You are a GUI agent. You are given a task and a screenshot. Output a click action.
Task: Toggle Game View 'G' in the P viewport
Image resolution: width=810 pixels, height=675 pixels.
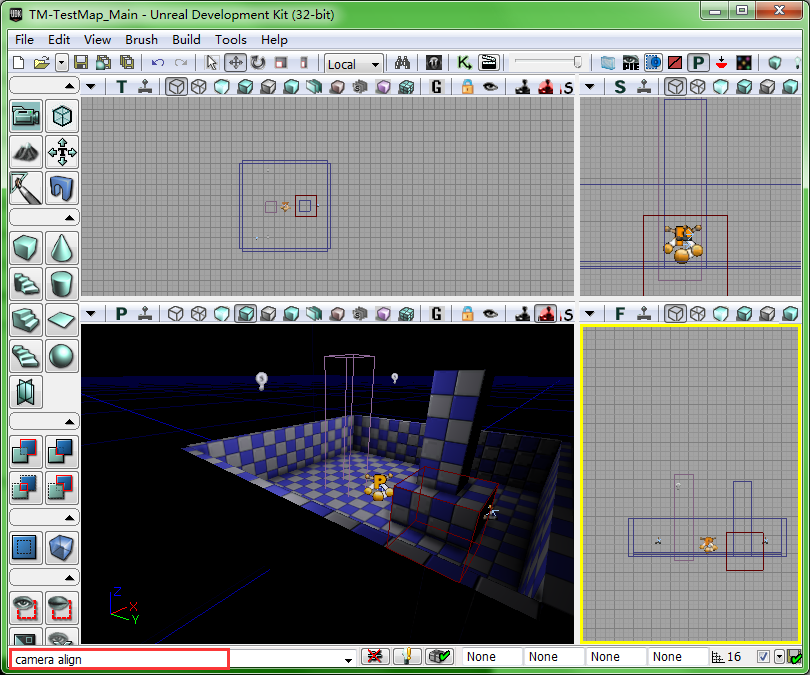[437, 313]
